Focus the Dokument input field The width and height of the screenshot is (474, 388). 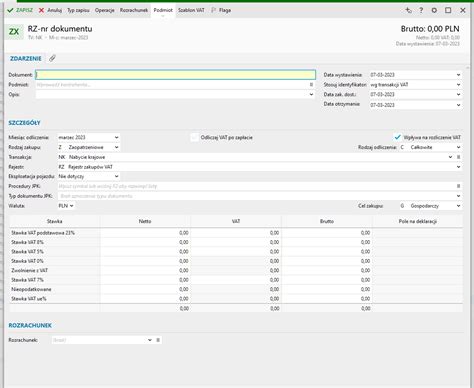[176, 75]
